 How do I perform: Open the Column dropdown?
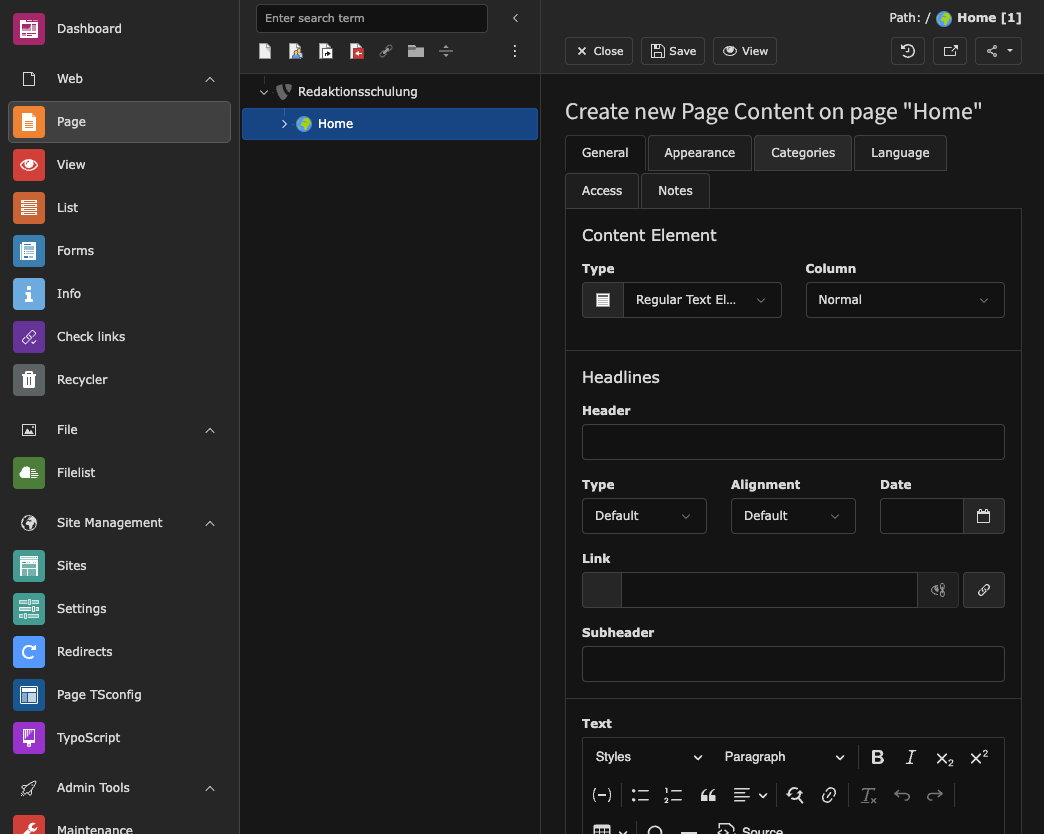coord(904,299)
